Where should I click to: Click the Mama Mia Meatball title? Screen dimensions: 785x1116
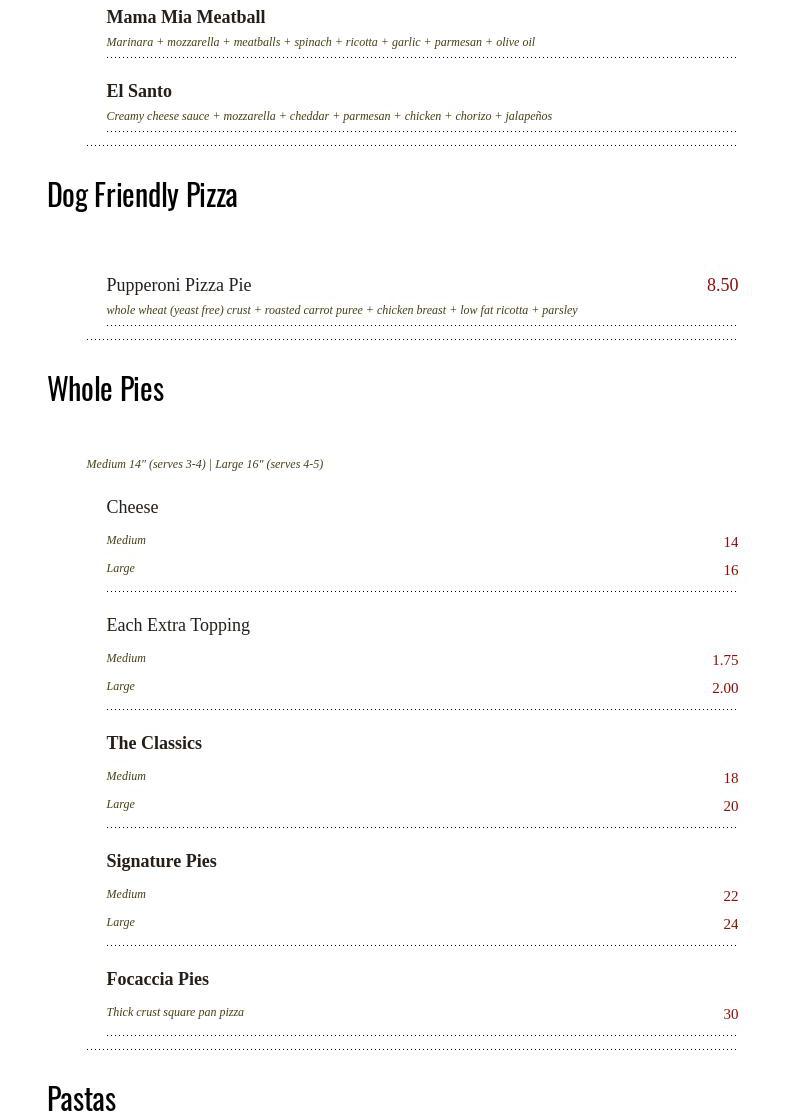(x=185, y=17)
